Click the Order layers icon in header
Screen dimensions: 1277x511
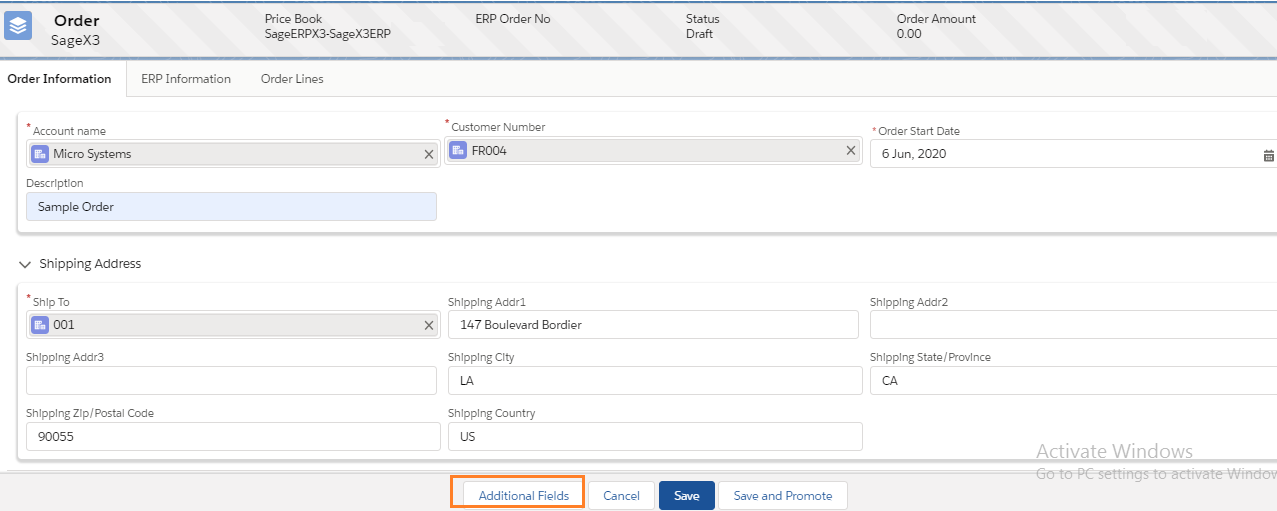tap(18, 26)
